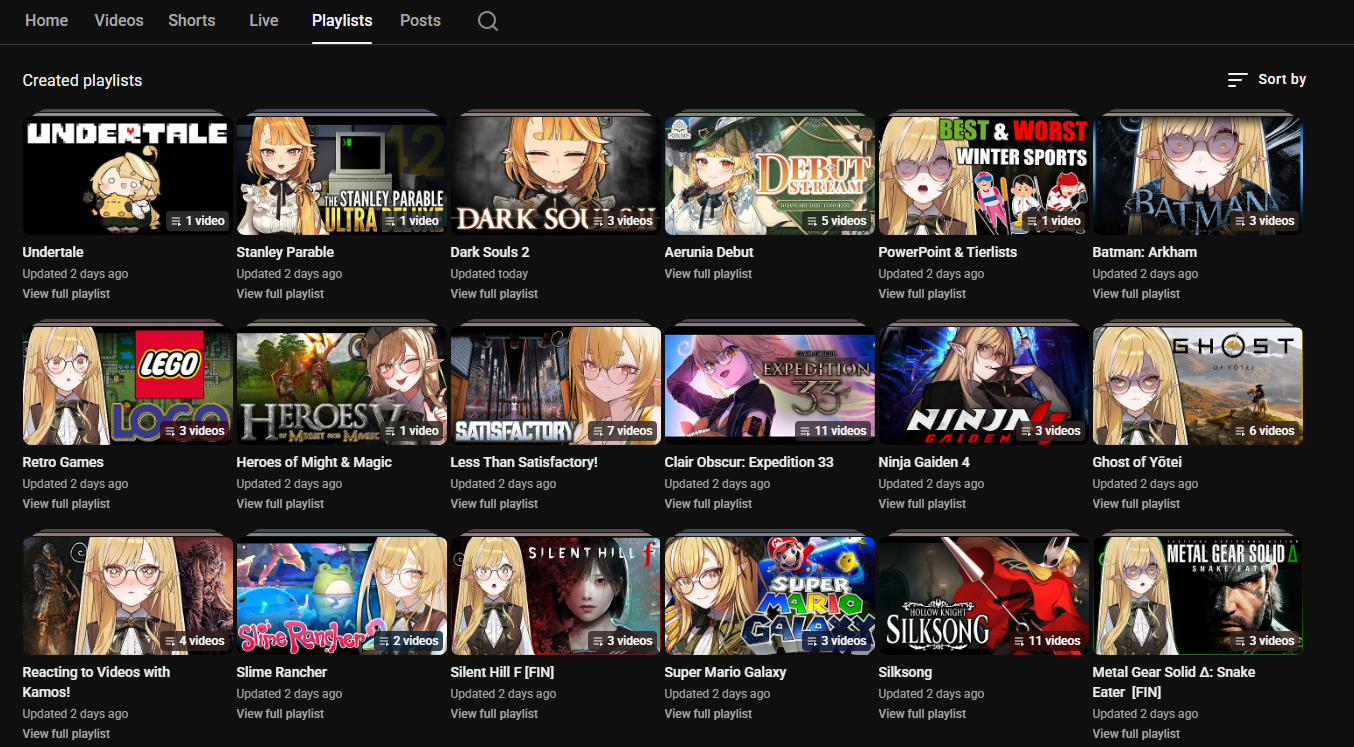View full playlist for Super Mario Galaxy
Viewport: 1354px width, 747px height.
coord(708,714)
